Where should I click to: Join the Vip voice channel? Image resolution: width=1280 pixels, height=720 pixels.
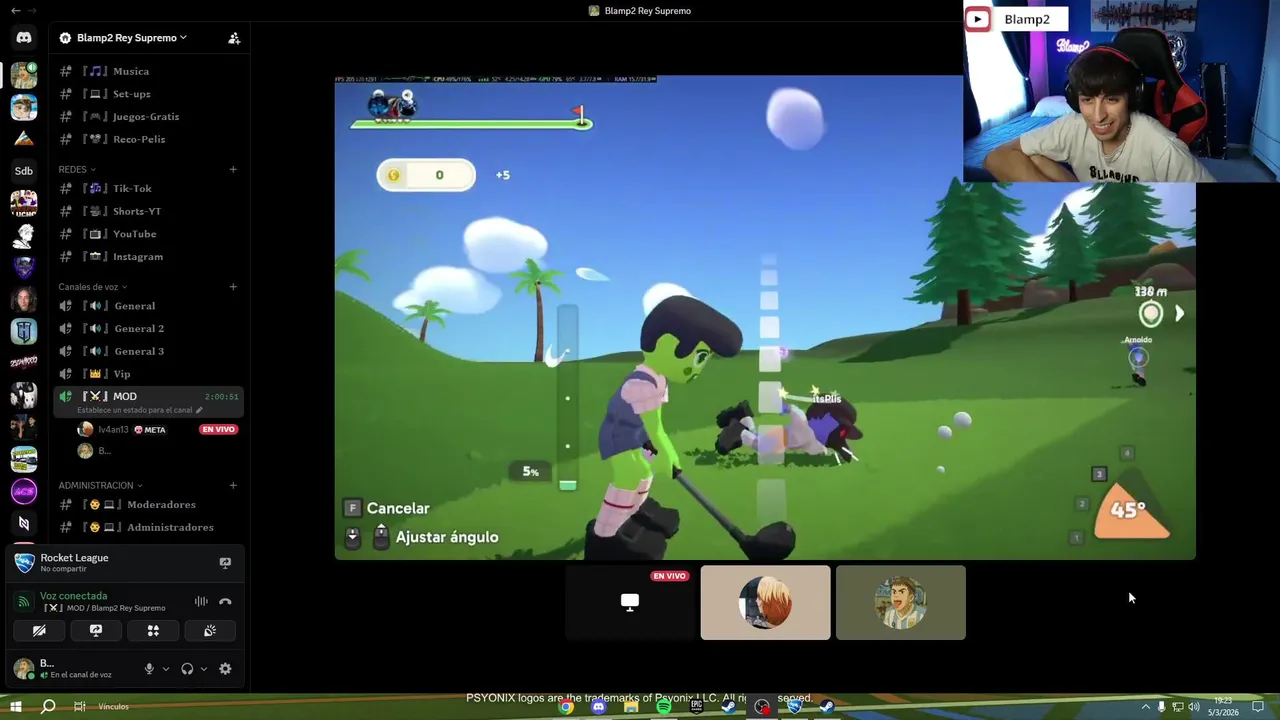(149, 374)
